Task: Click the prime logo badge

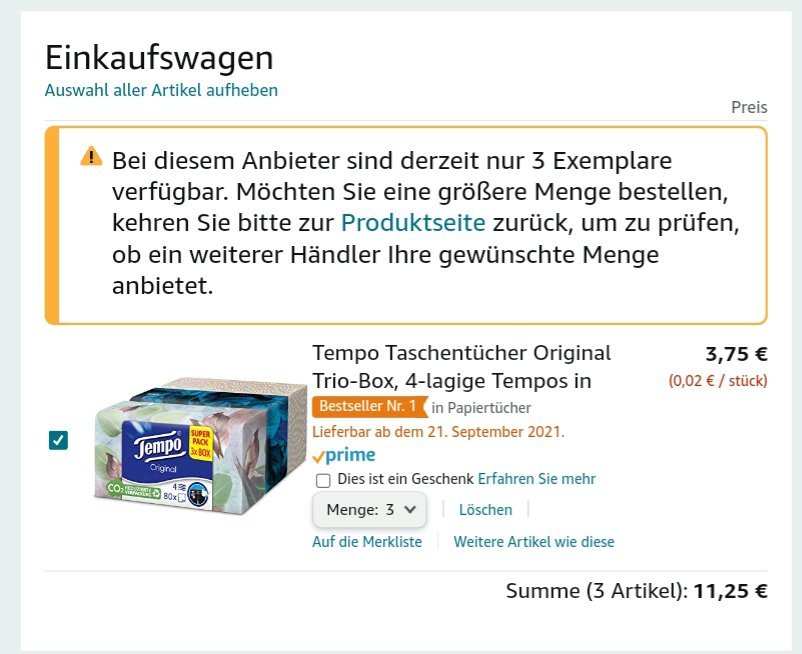Action: click(344, 455)
